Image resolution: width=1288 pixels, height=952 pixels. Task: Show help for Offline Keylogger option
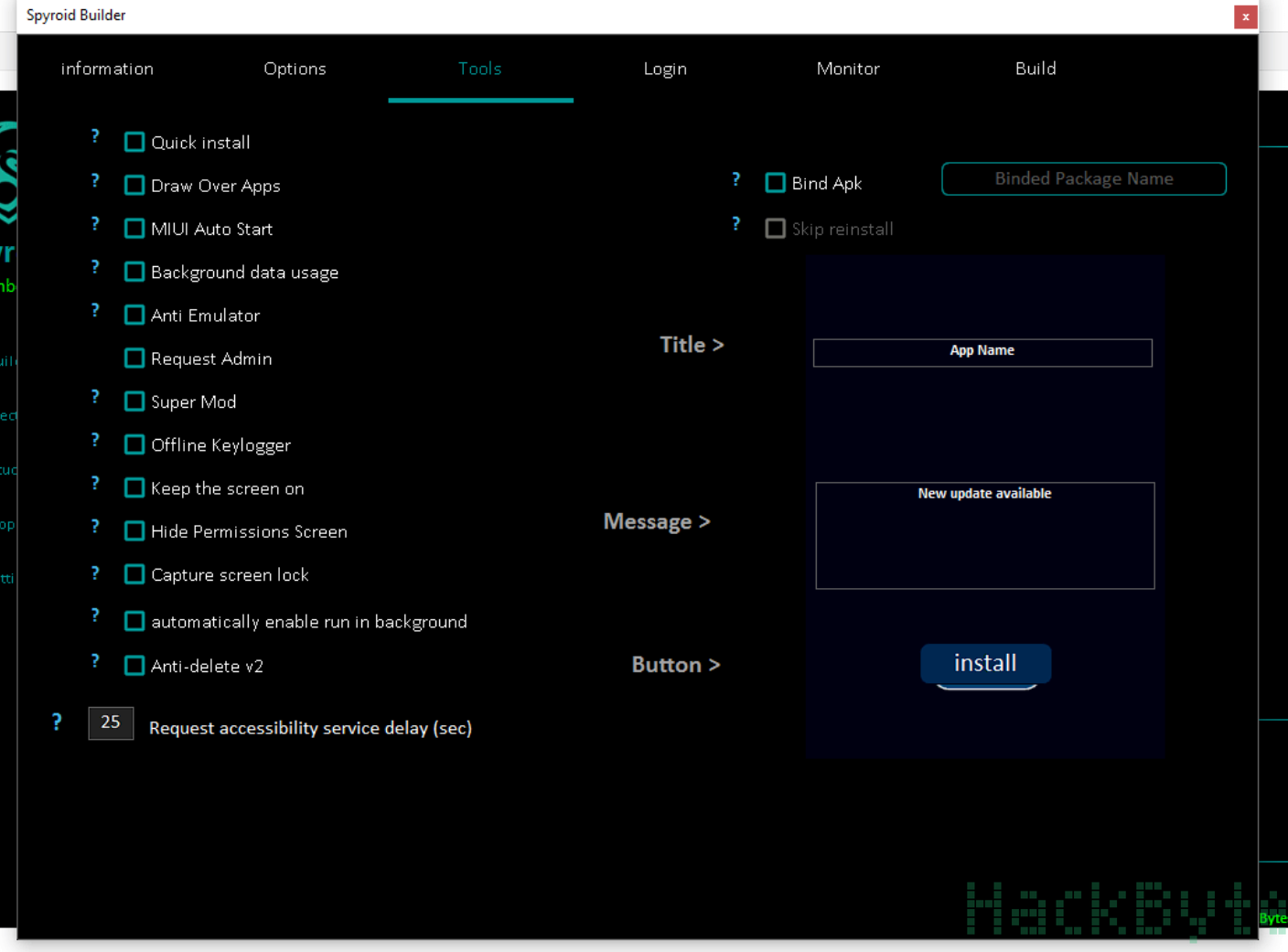95,440
